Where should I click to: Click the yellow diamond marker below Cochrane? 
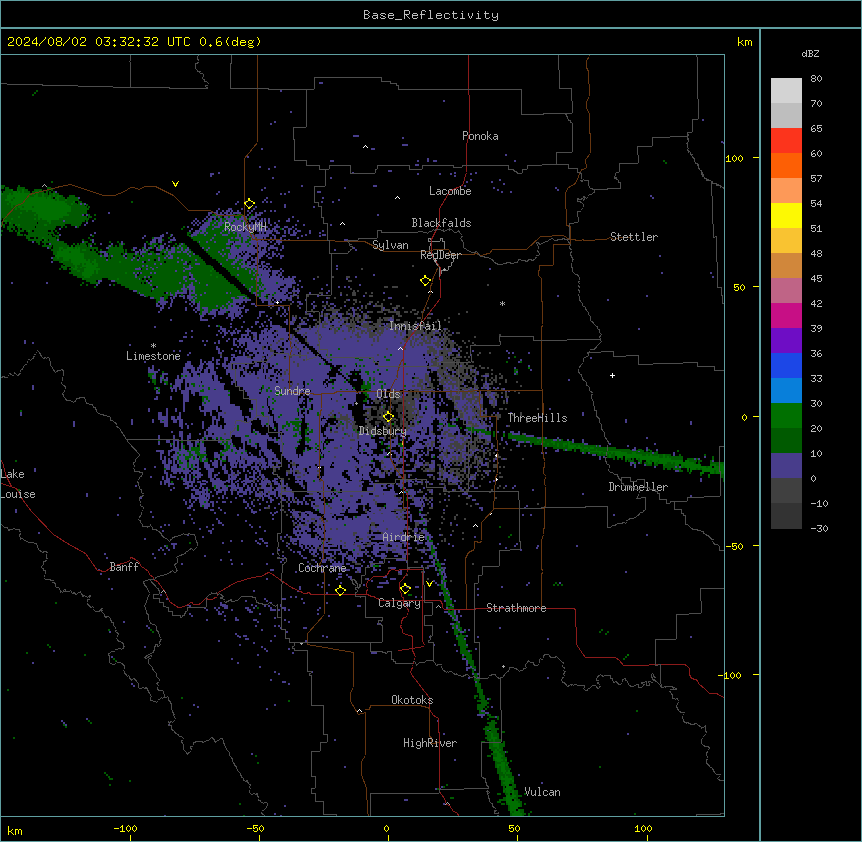[340, 590]
